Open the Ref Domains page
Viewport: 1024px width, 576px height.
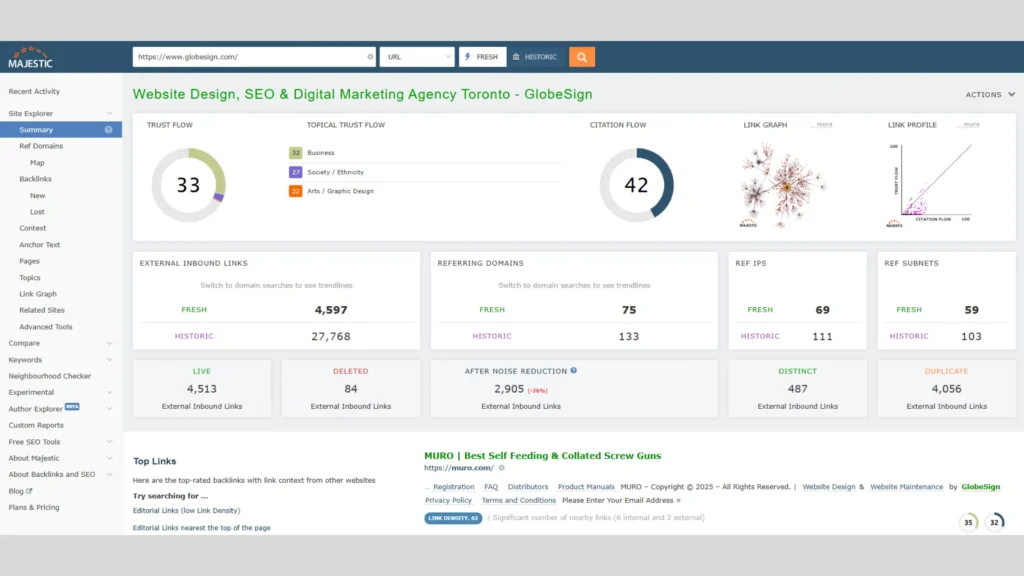41,146
